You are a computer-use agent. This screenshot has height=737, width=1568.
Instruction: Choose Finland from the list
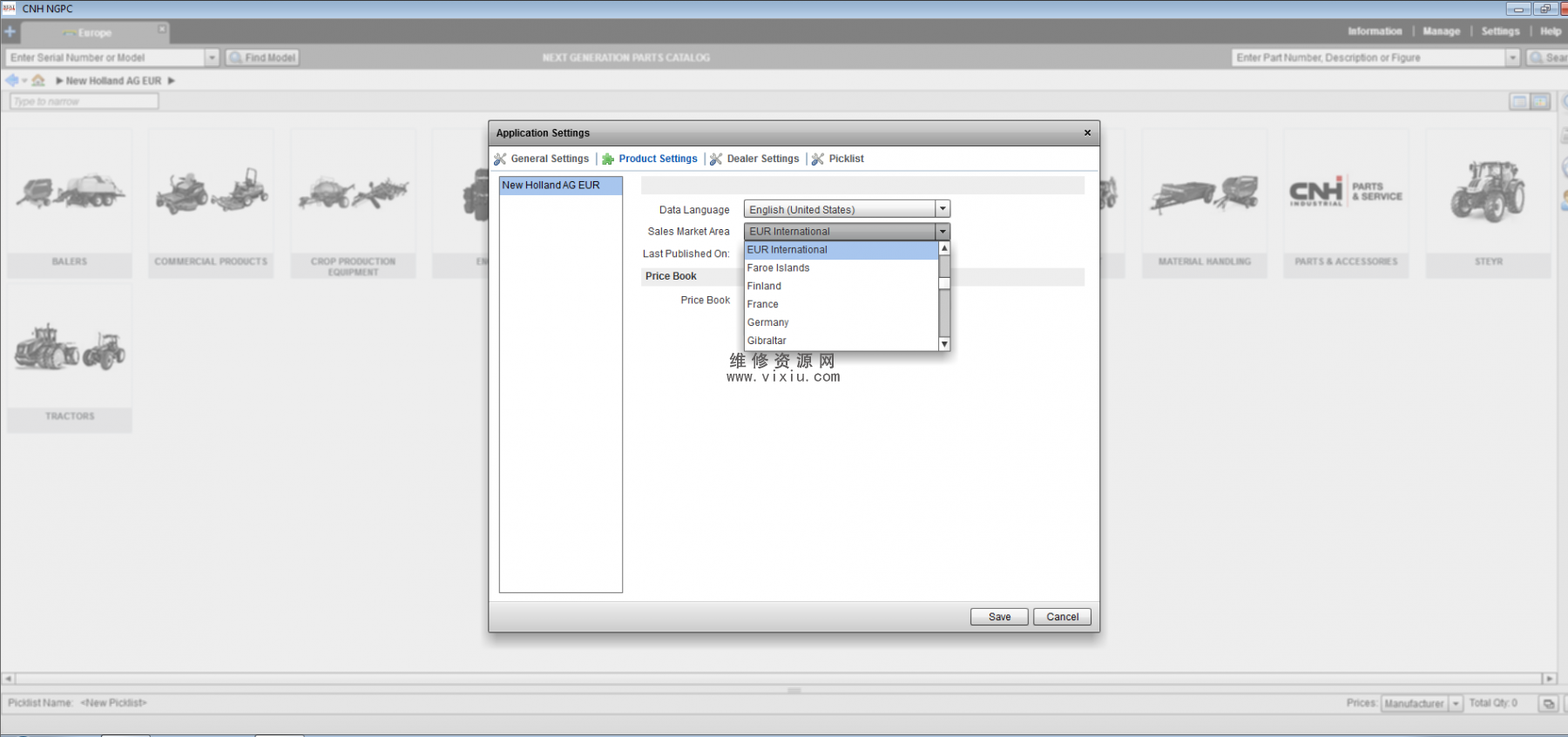(x=841, y=287)
